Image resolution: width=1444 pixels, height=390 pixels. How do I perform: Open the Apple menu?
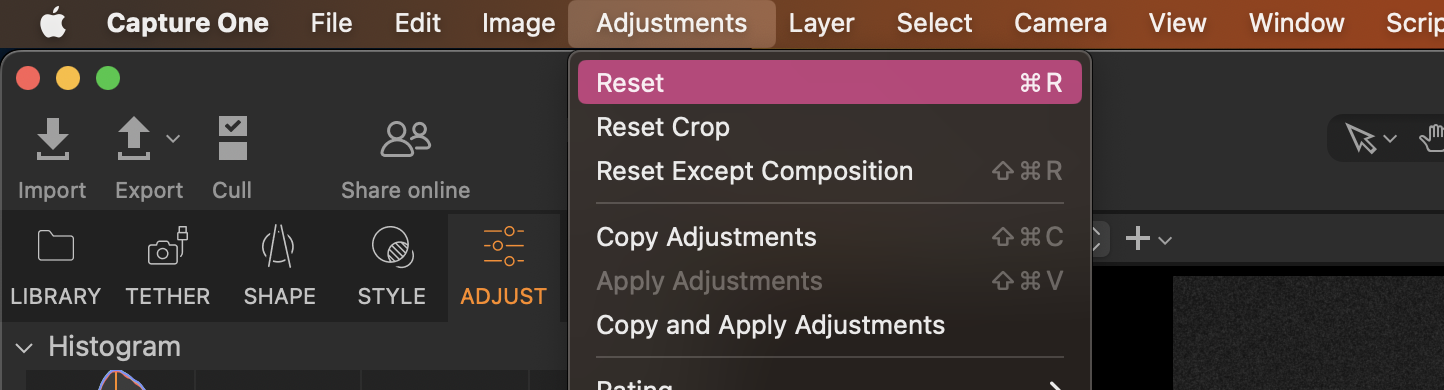point(52,23)
